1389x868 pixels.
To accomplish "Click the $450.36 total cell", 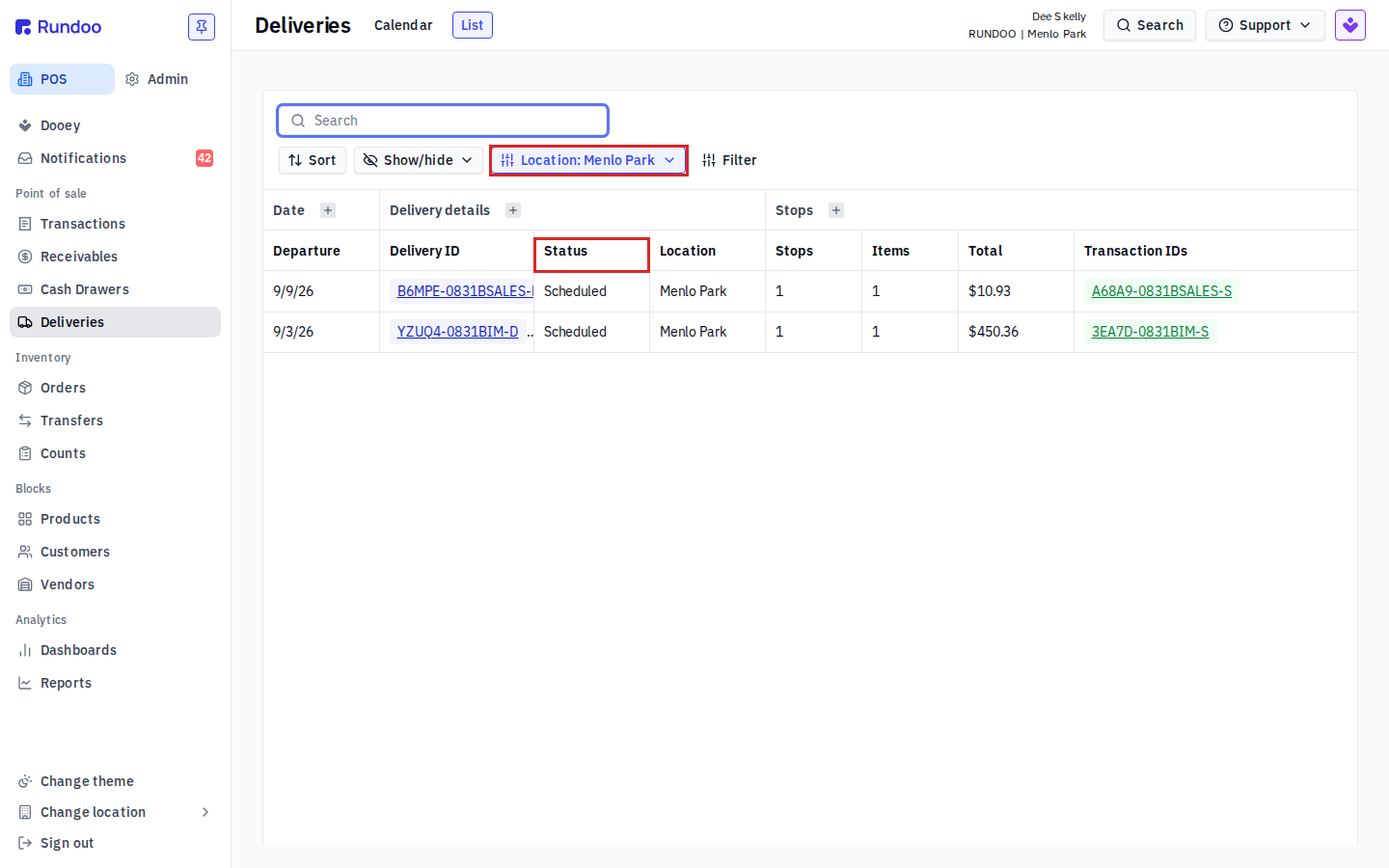I will 1017,332.
